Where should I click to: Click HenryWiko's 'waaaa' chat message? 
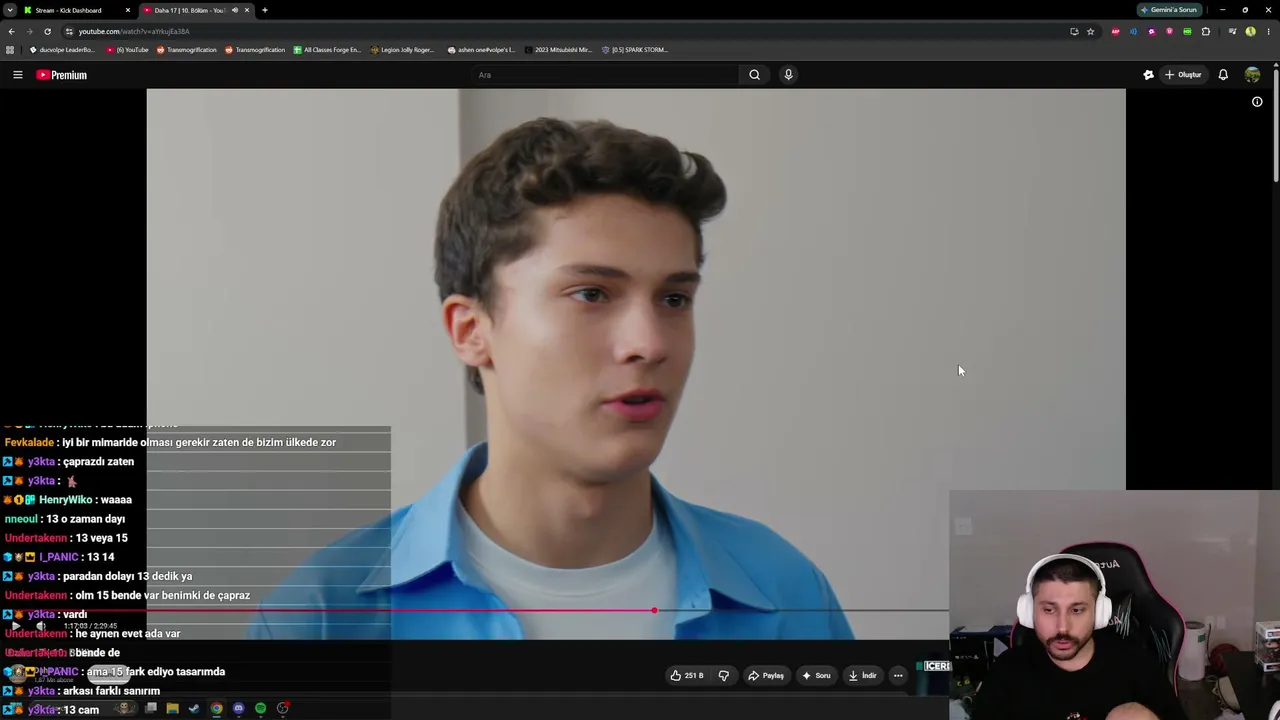[116, 500]
